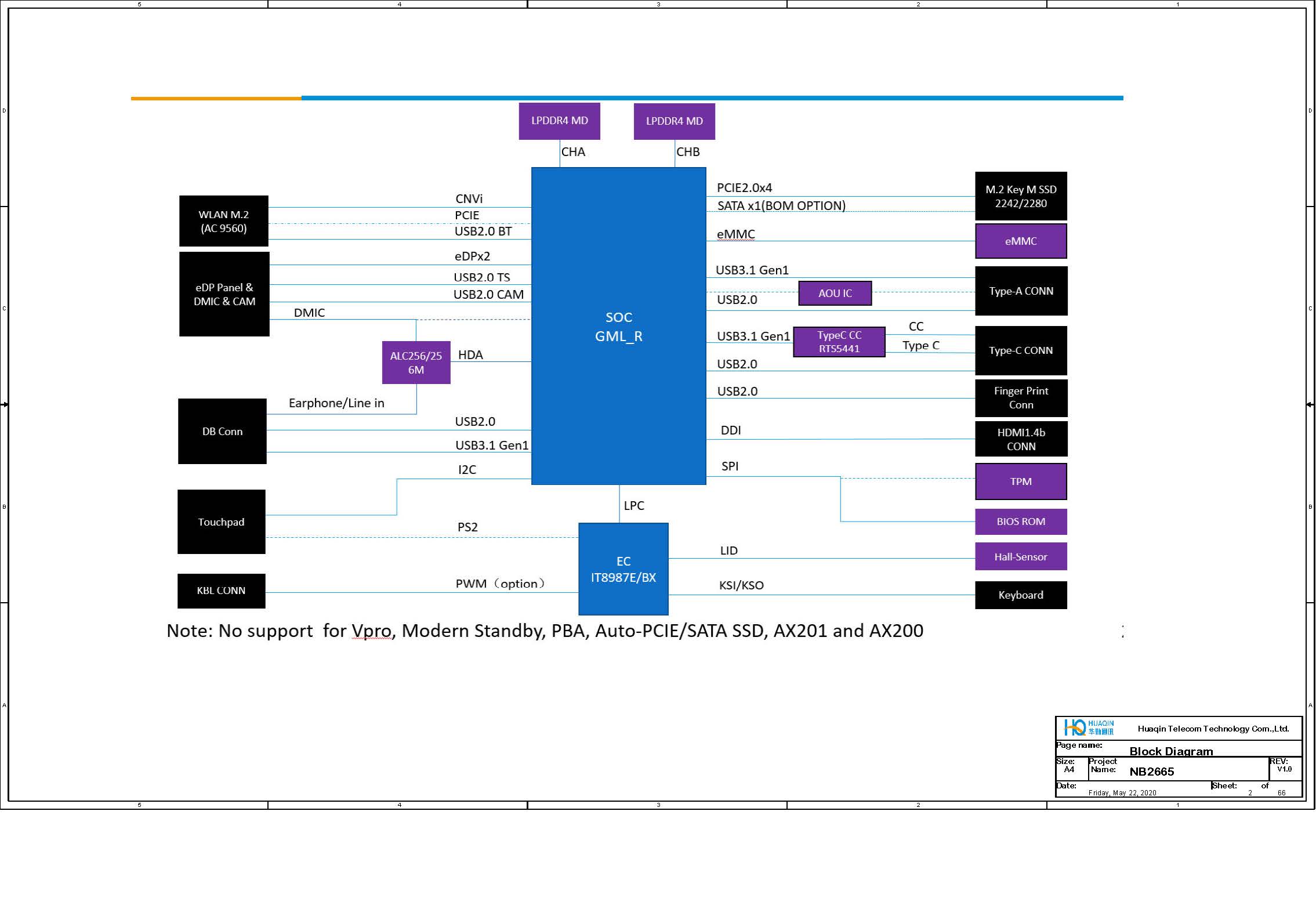
Task: Select the M.2 Key M SSD block
Action: 1021,196
